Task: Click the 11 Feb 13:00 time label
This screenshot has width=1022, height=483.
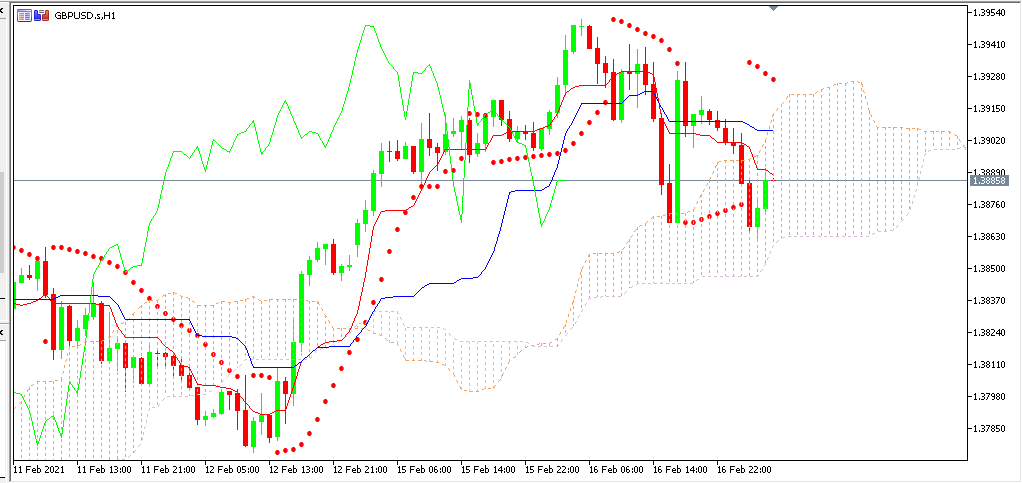Action: pos(104,470)
